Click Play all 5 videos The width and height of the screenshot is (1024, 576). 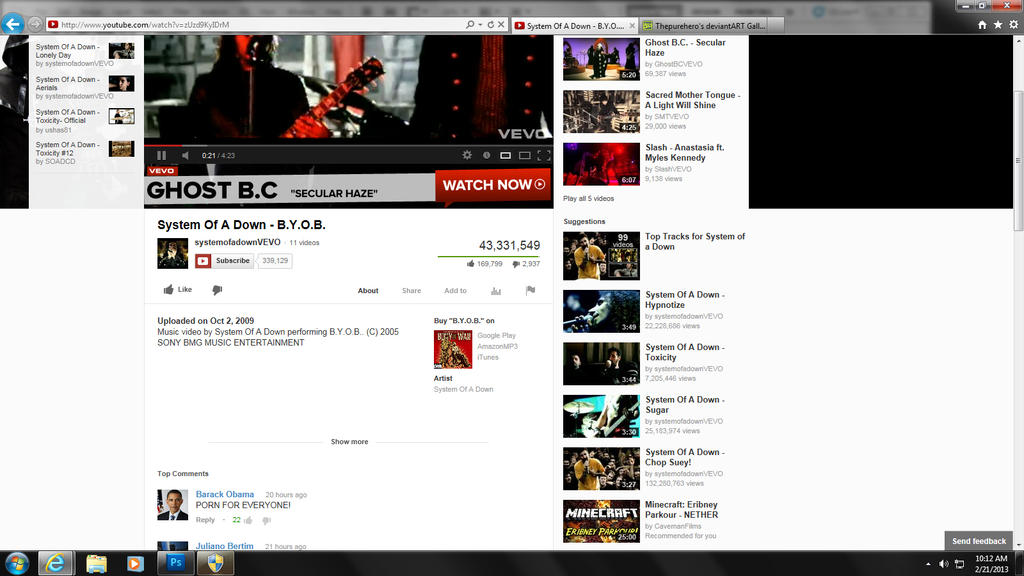click(588, 199)
